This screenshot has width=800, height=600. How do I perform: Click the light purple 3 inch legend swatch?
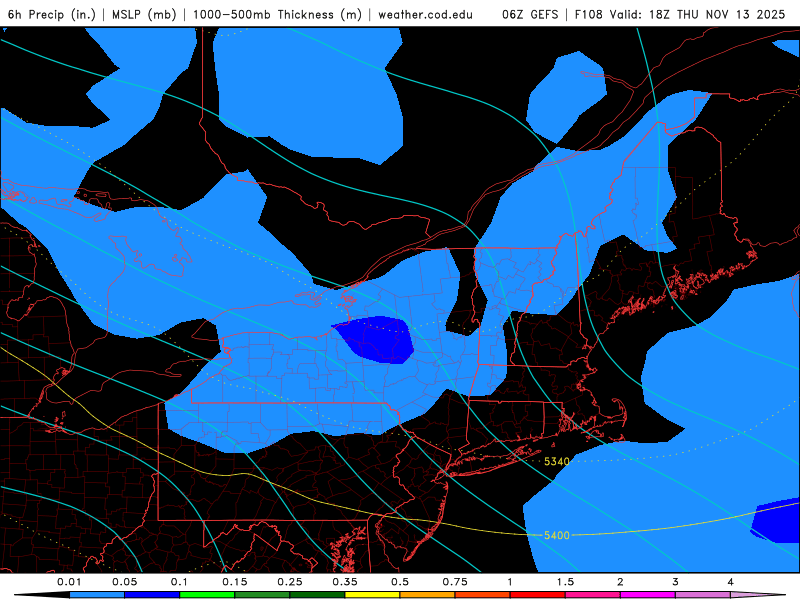(x=703, y=595)
